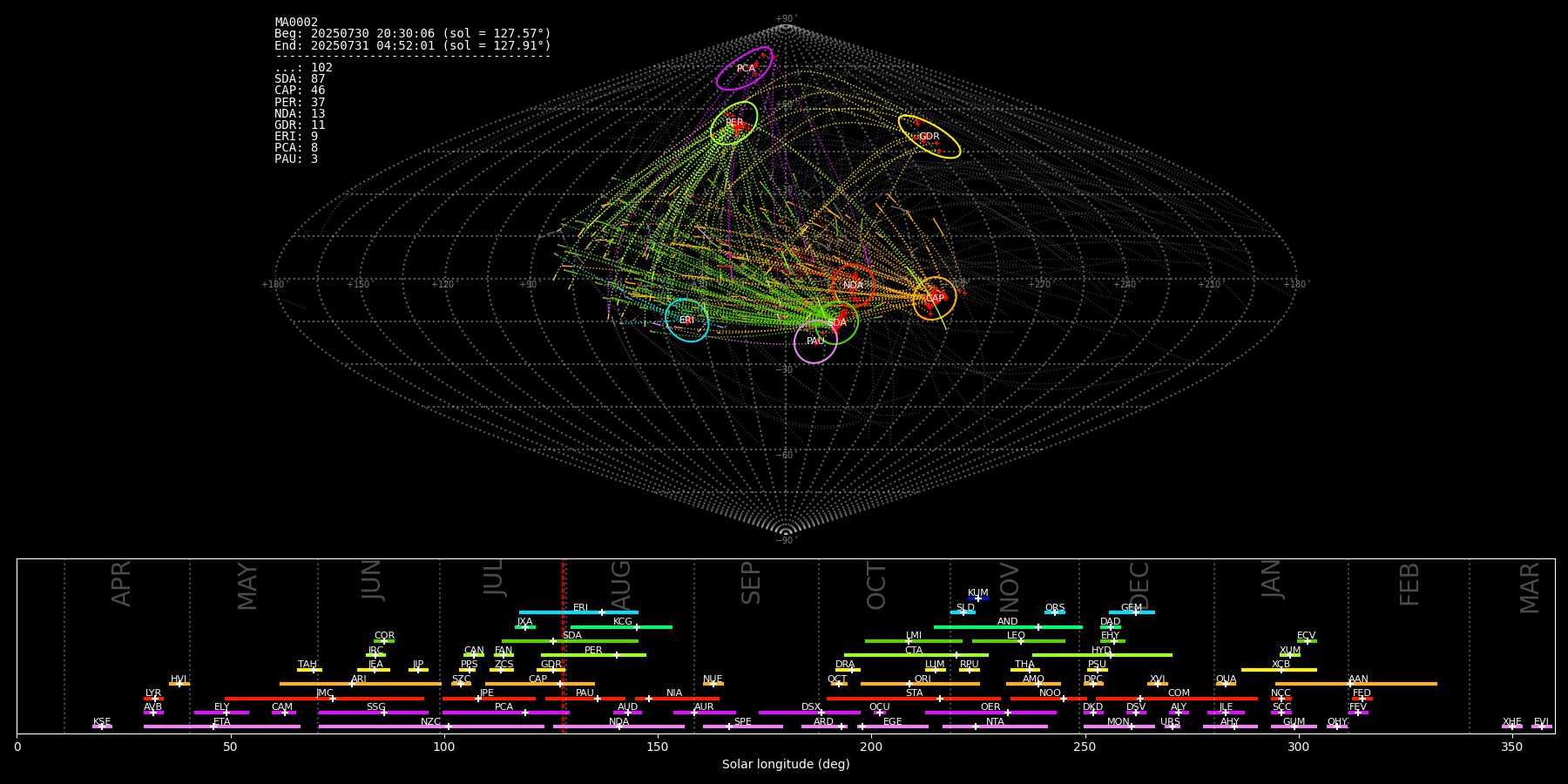
Task: Click the SPE shower bar in timeline
Action: 743,727
